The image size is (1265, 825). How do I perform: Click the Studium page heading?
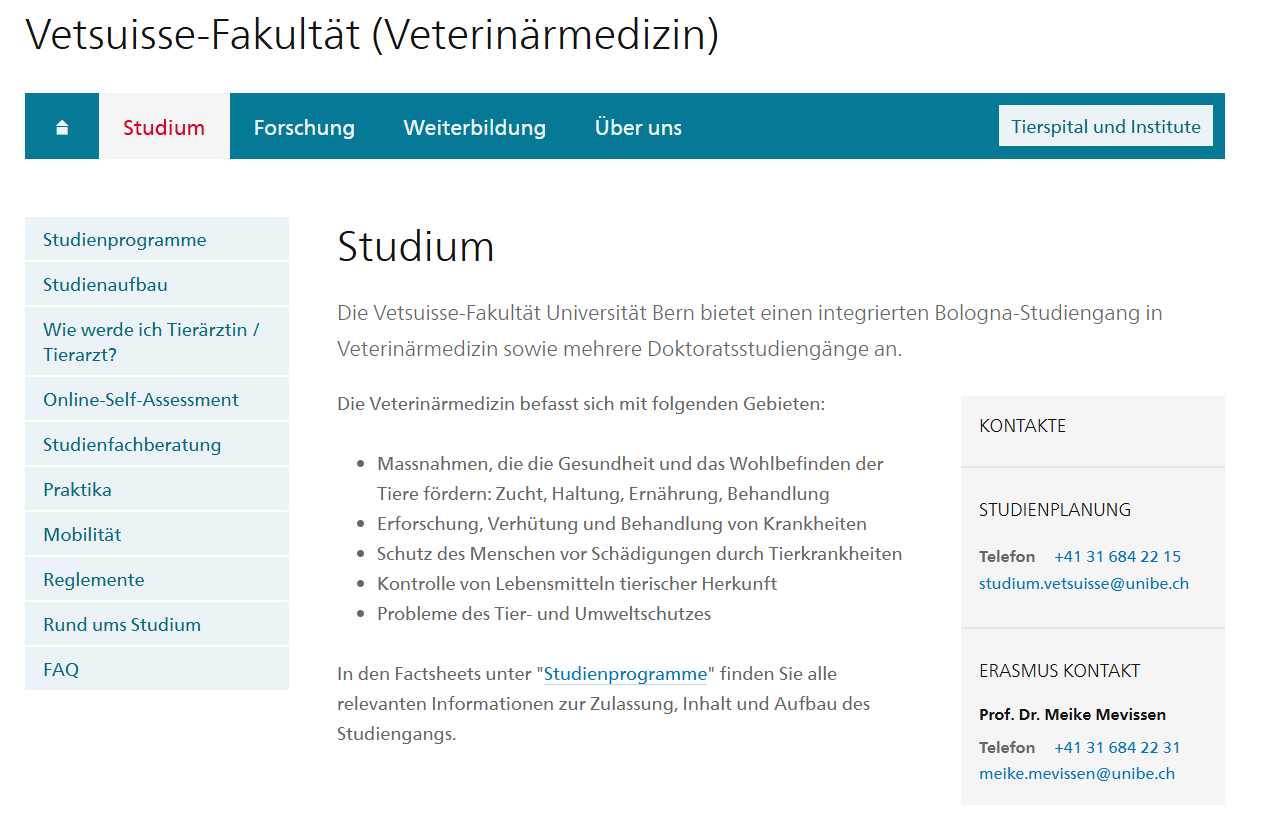[x=416, y=246]
